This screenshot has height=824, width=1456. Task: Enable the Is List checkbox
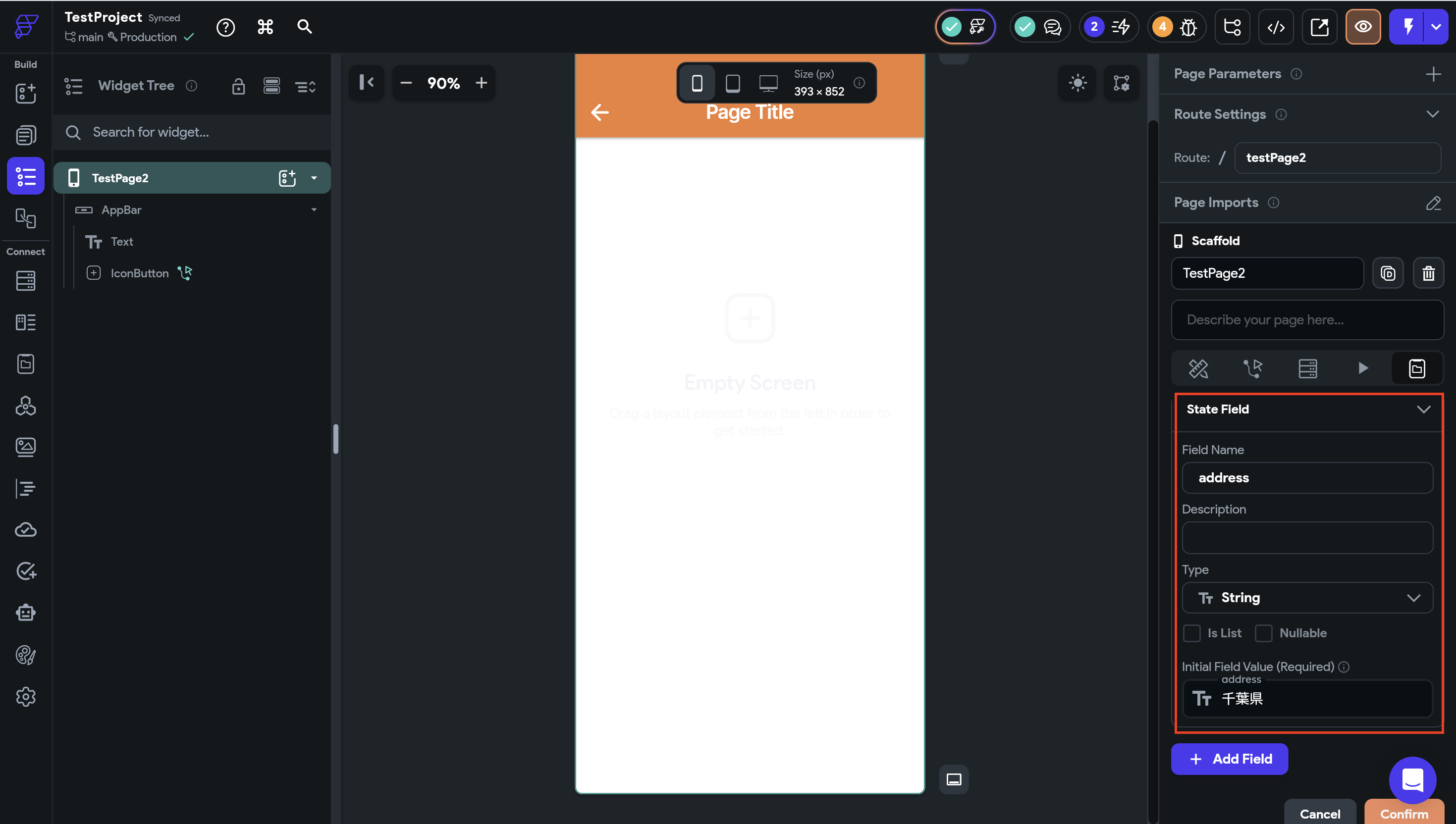point(1191,633)
